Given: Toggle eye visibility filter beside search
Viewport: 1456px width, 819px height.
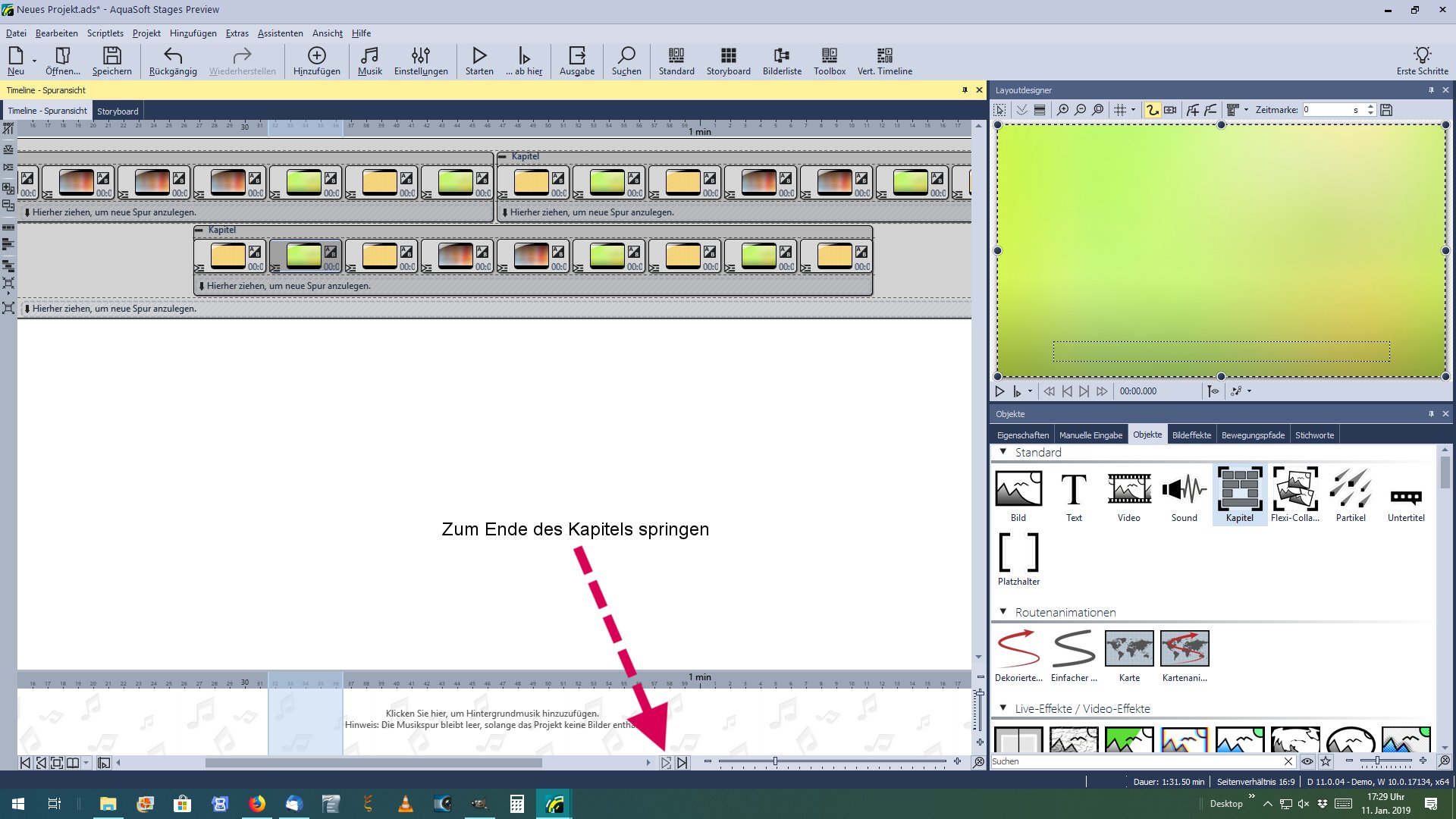Looking at the screenshot, I should 1307,761.
